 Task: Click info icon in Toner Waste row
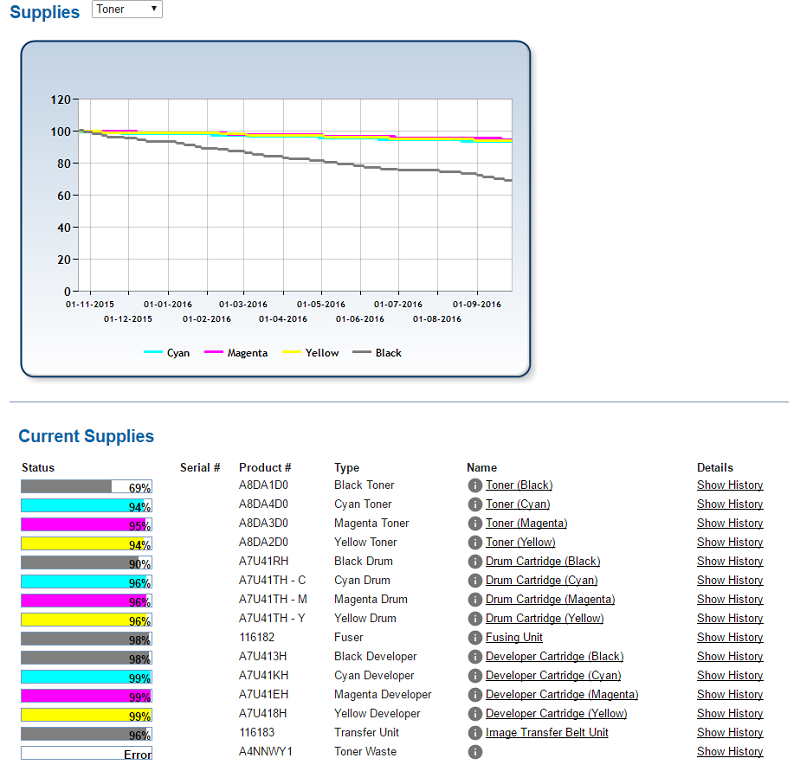point(474,752)
